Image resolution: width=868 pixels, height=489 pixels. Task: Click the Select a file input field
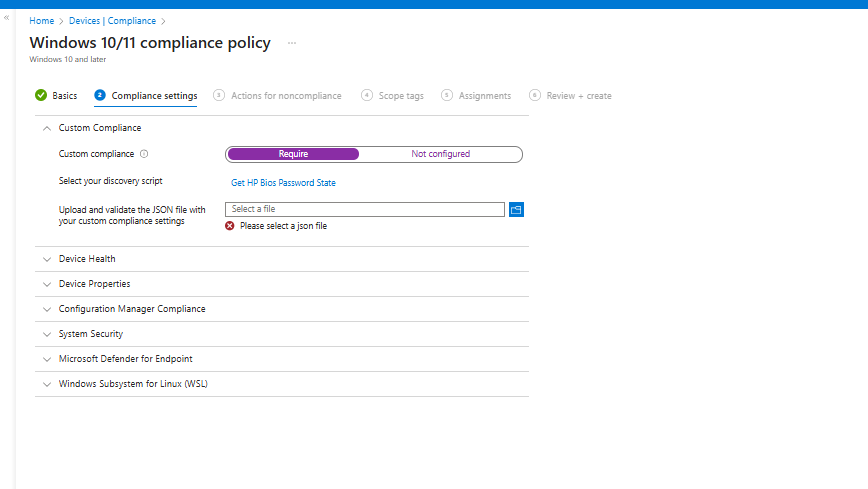click(x=365, y=209)
